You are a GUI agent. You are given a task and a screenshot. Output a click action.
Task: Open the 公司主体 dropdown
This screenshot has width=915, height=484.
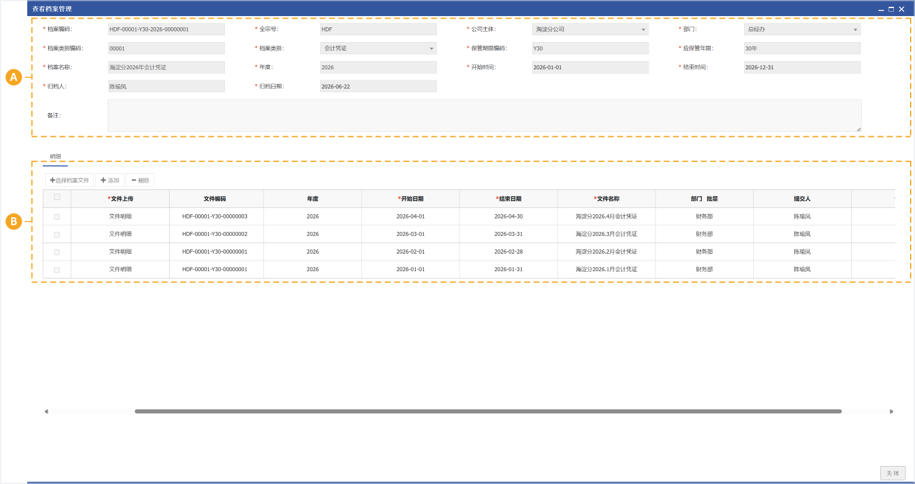(590, 29)
